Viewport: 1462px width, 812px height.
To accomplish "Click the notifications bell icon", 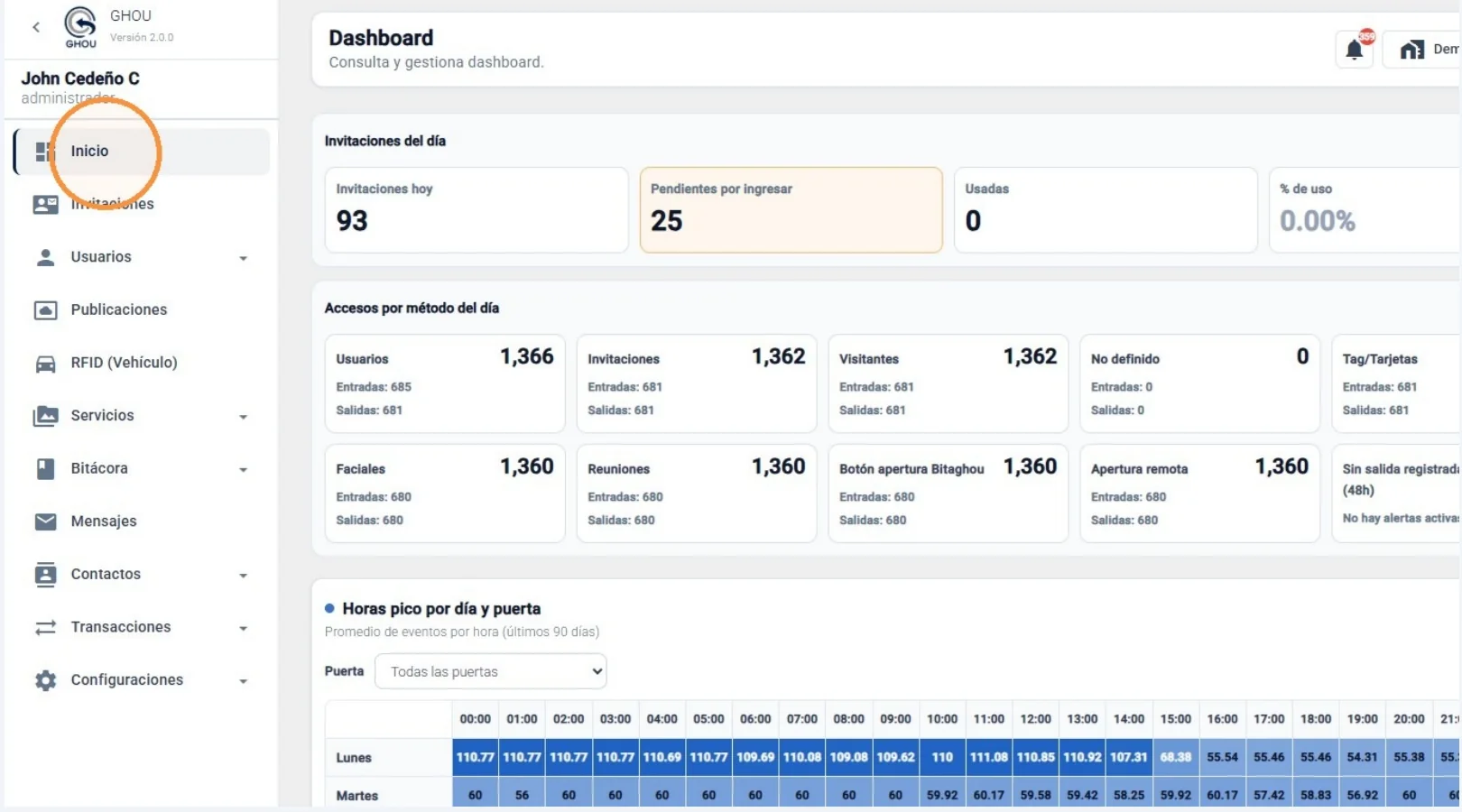I will tap(1354, 50).
